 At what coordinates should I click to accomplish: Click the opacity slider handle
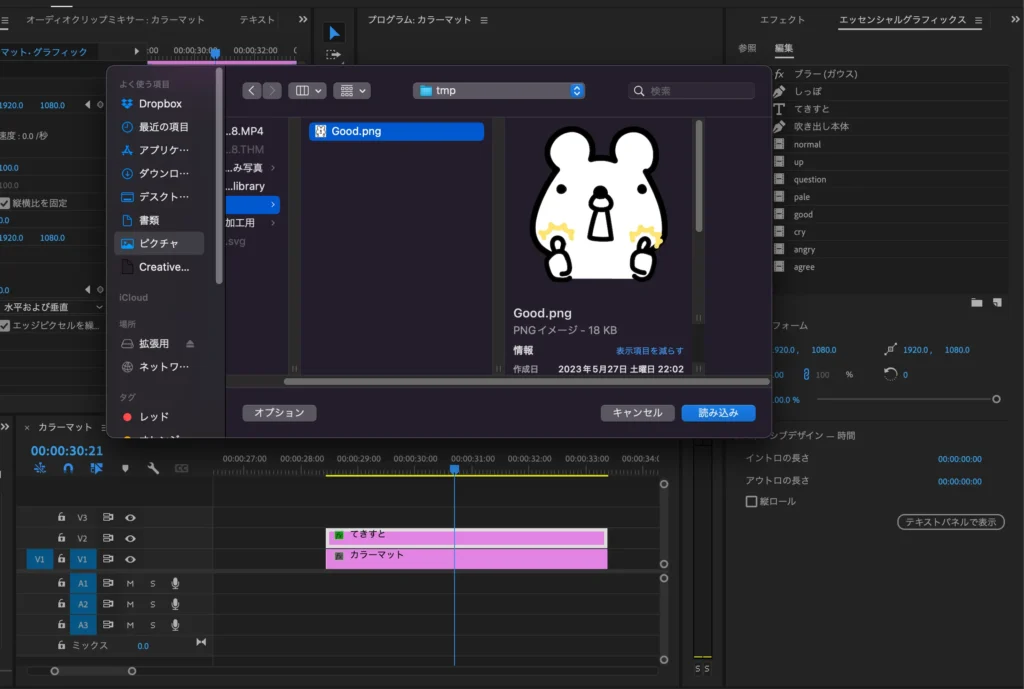996,399
